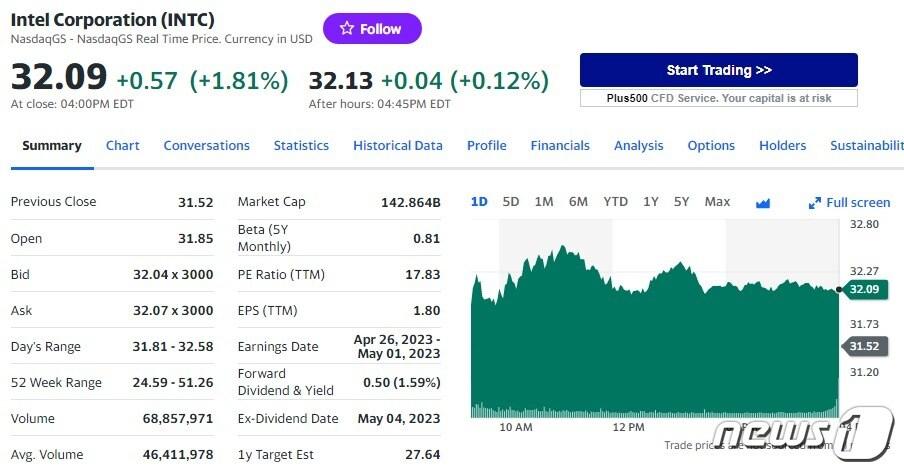Image resolution: width=904 pixels, height=473 pixels.
Task: Open the Financials tab
Action: pyautogui.click(x=560, y=146)
